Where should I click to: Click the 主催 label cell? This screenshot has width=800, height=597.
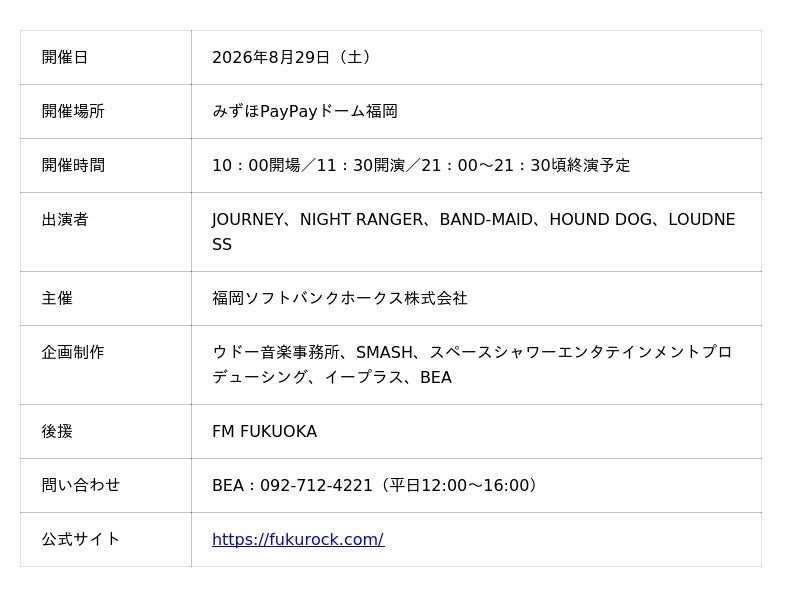click(x=106, y=298)
